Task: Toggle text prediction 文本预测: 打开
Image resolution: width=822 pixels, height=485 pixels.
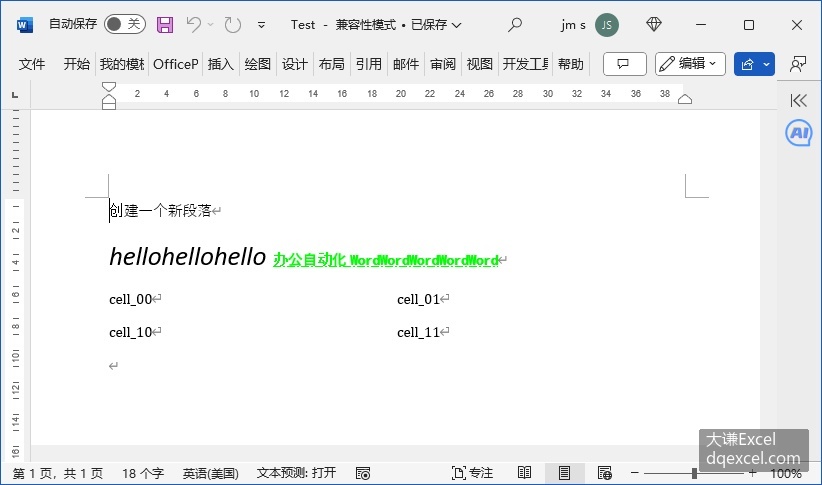Action: [x=296, y=473]
